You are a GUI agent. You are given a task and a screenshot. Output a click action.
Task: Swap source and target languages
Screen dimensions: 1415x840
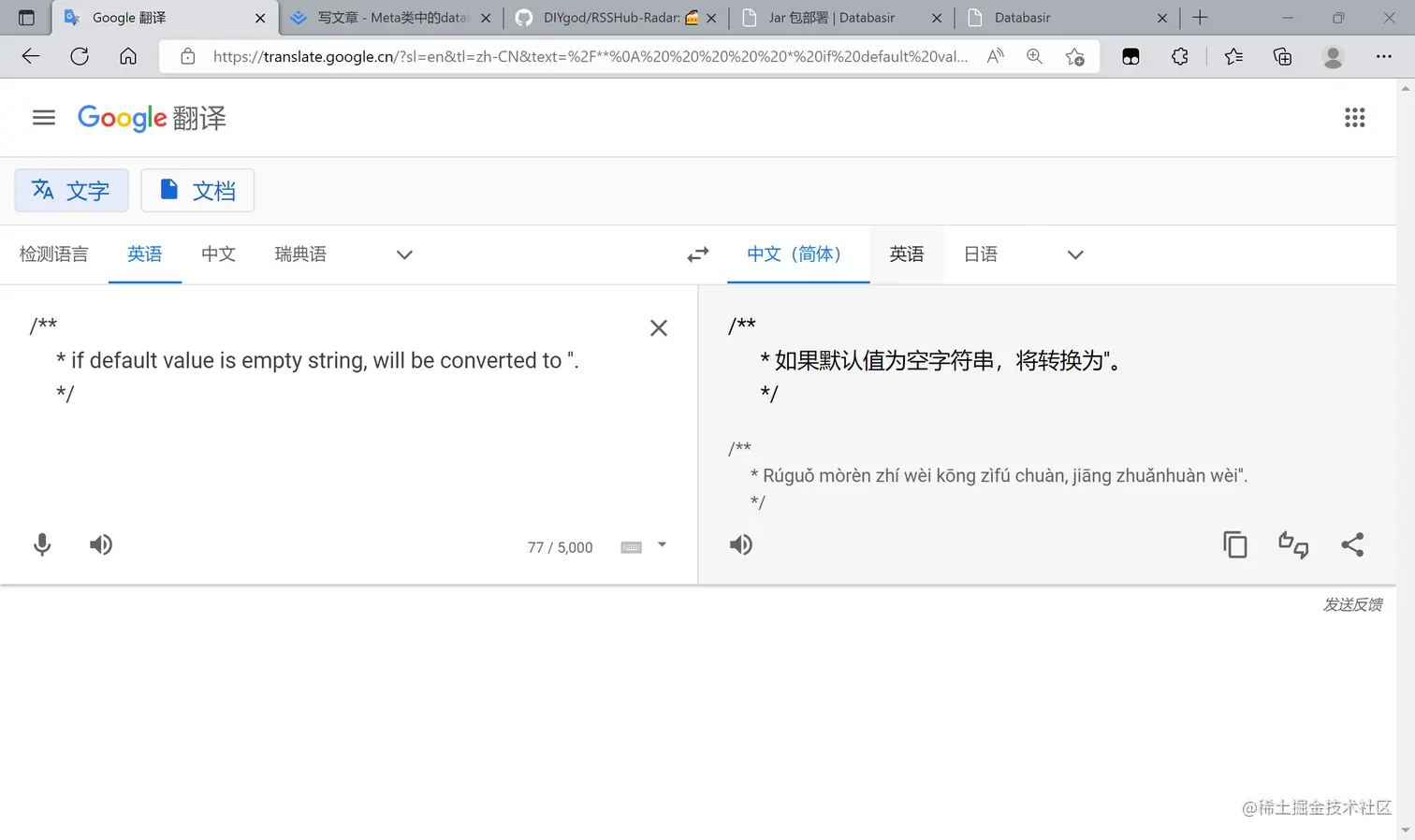[698, 254]
